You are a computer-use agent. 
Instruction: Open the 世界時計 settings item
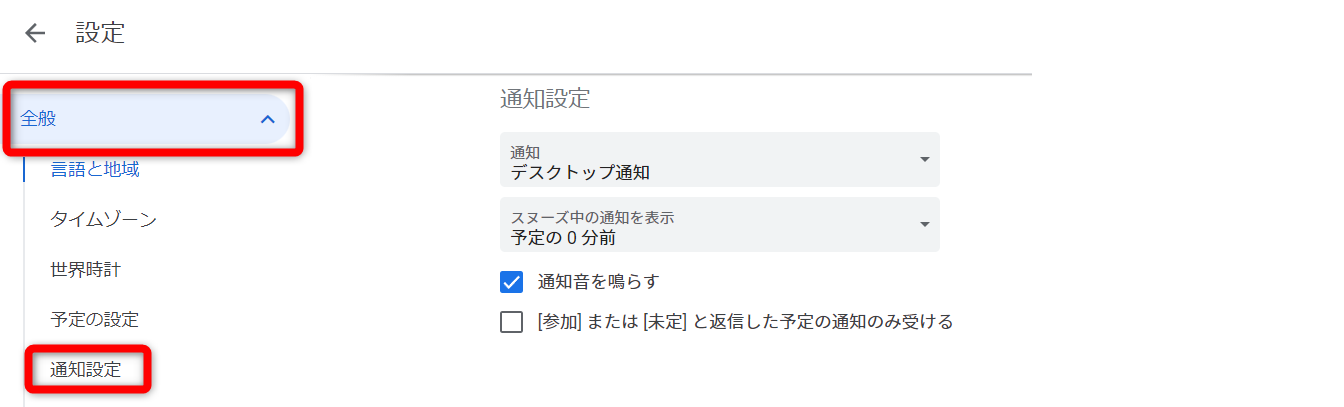86,269
